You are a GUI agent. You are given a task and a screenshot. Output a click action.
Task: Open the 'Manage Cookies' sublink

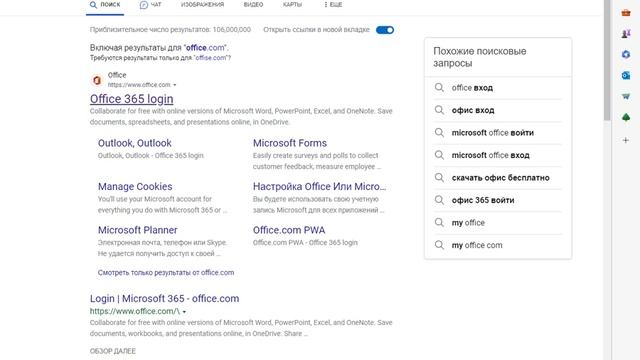(135, 187)
